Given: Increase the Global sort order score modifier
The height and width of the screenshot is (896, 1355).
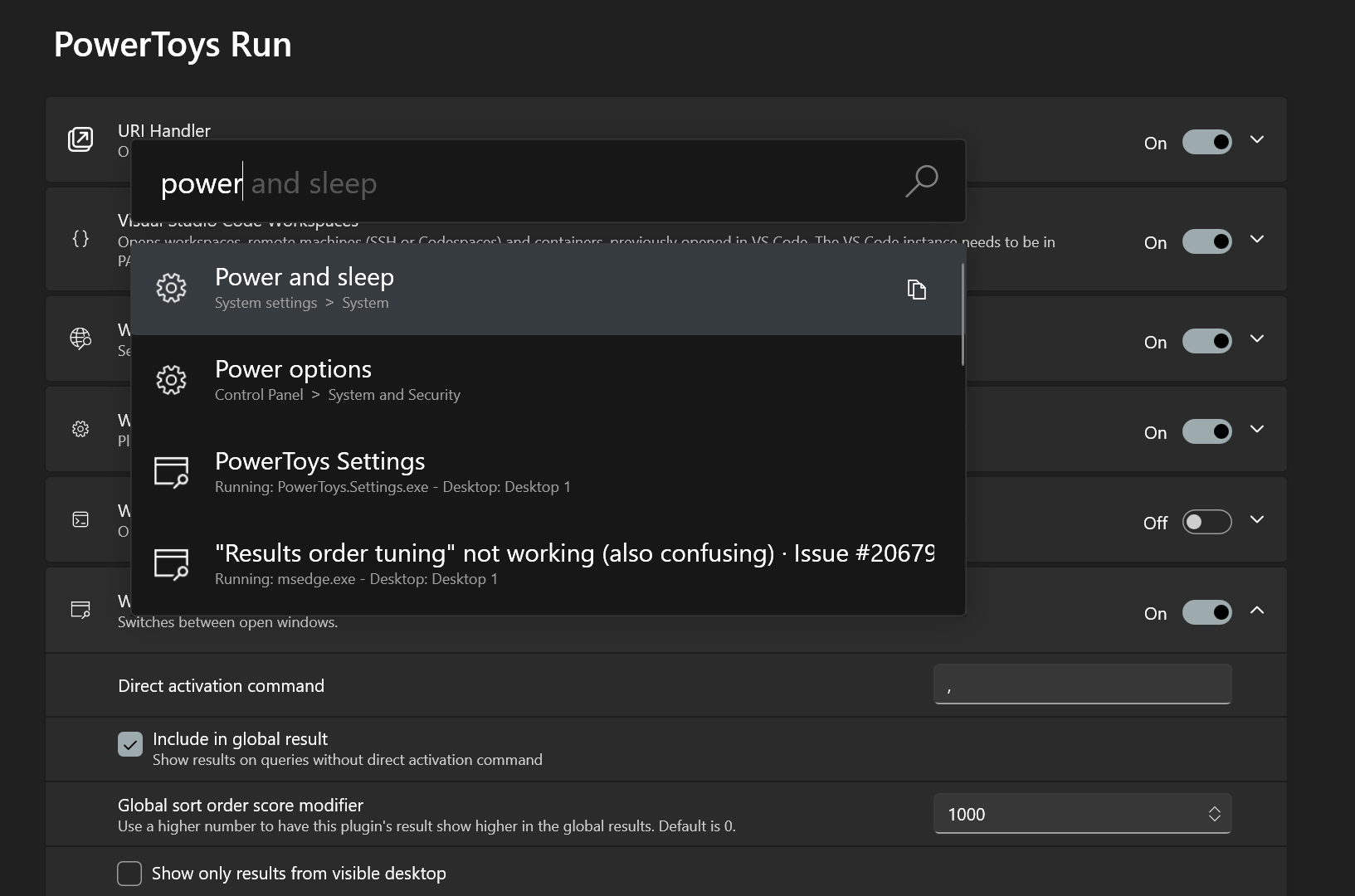Looking at the screenshot, I should [1214, 809].
